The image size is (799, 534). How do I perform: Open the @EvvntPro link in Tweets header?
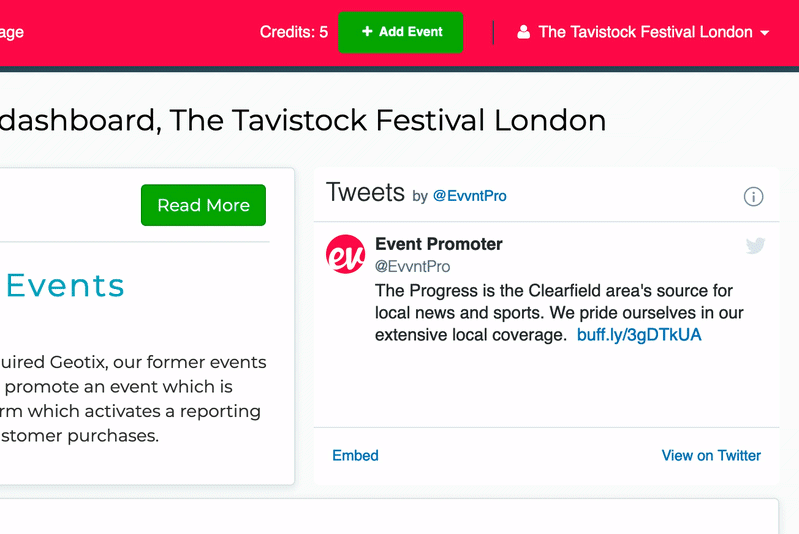[x=469, y=196]
